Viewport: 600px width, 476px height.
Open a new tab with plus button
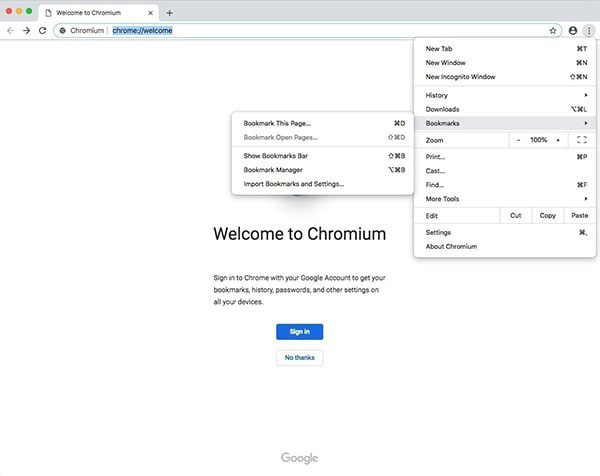[x=169, y=12]
